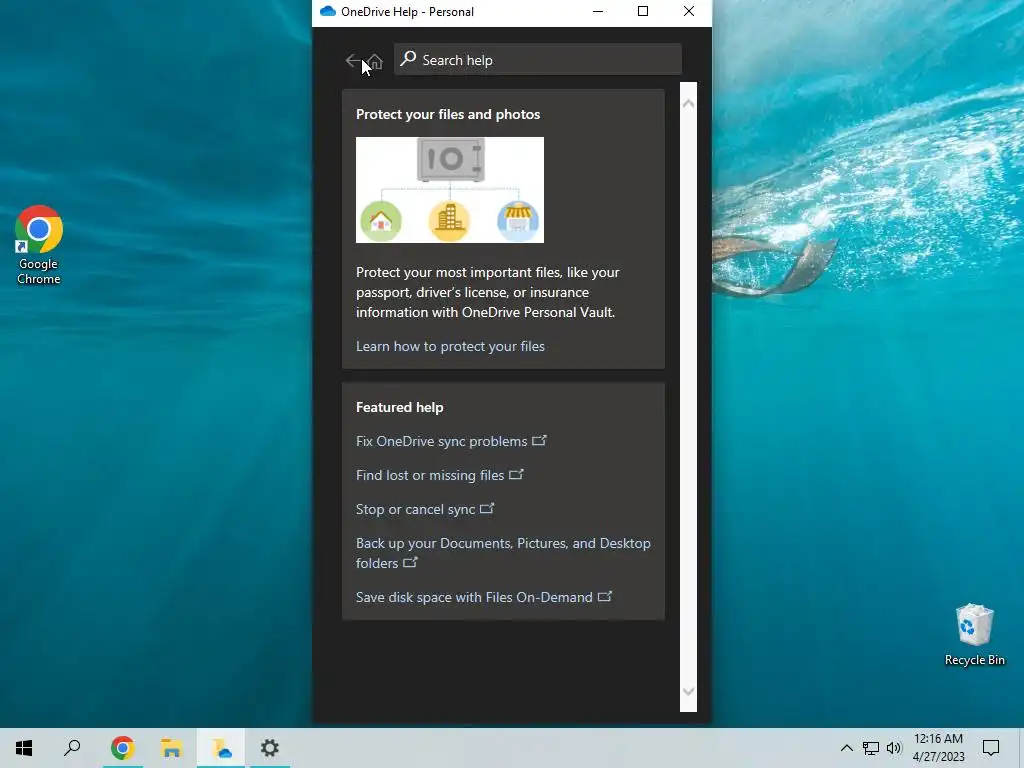Click the scrollbar down arrow in help pane
This screenshot has height=768, width=1024.
click(x=688, y=691)
